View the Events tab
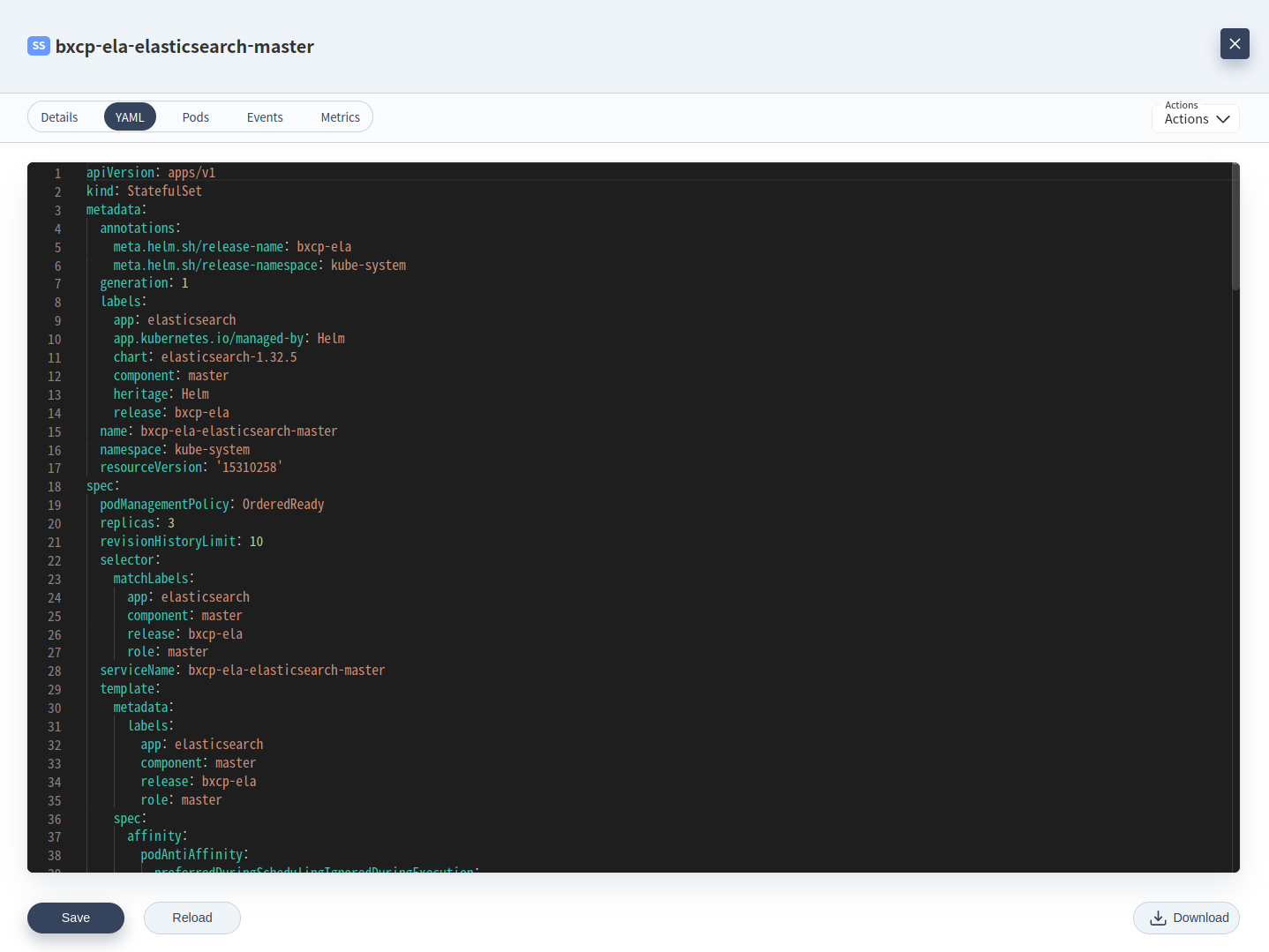This screenshot has height=952, width=1269. click(x=265, y=117)
